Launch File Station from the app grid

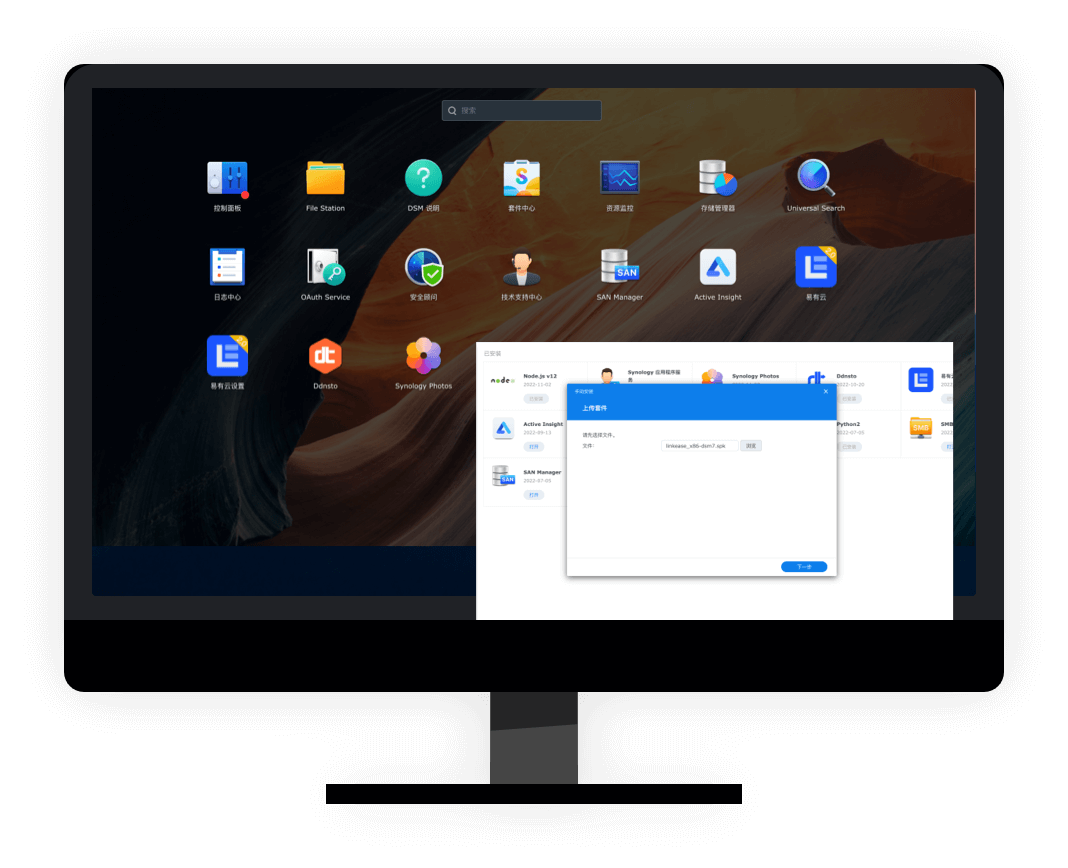(x=325, y=179)
